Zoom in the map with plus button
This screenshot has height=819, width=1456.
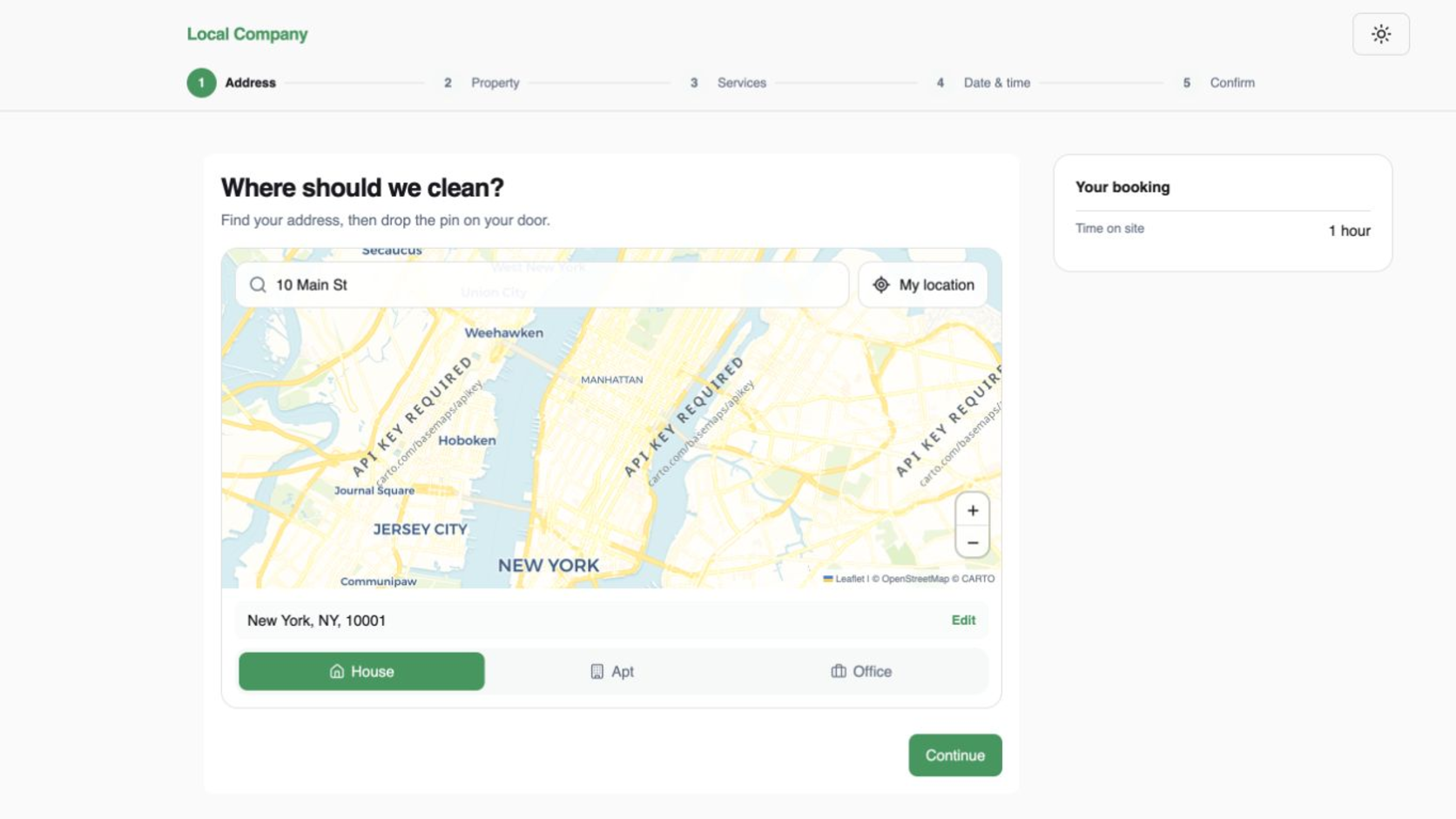coord(972,511)
